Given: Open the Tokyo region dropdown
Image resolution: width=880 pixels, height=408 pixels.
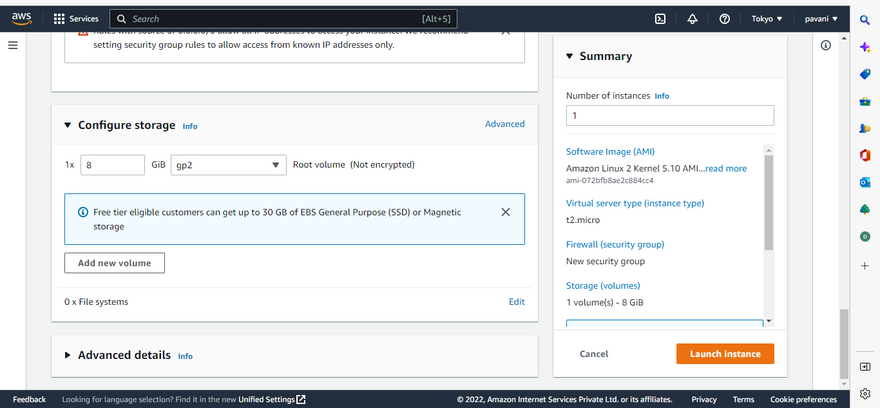Looking at the screenshot, I should click(x=767, y=19).
